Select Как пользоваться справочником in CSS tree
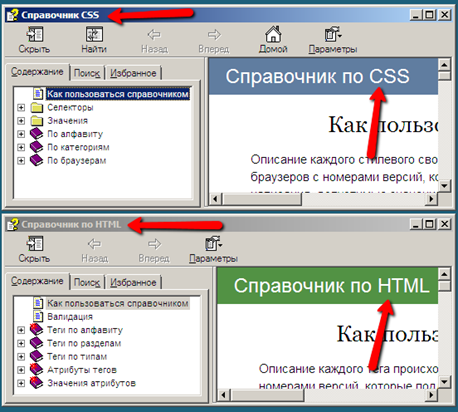 (118, 94)
